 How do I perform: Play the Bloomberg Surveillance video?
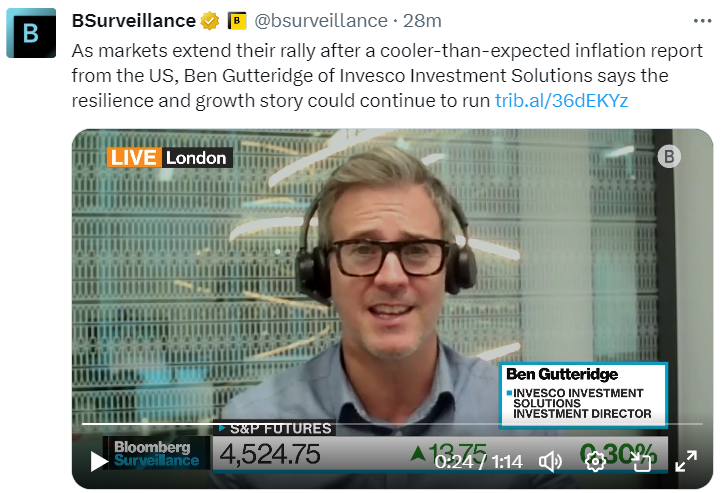point(99,461)
